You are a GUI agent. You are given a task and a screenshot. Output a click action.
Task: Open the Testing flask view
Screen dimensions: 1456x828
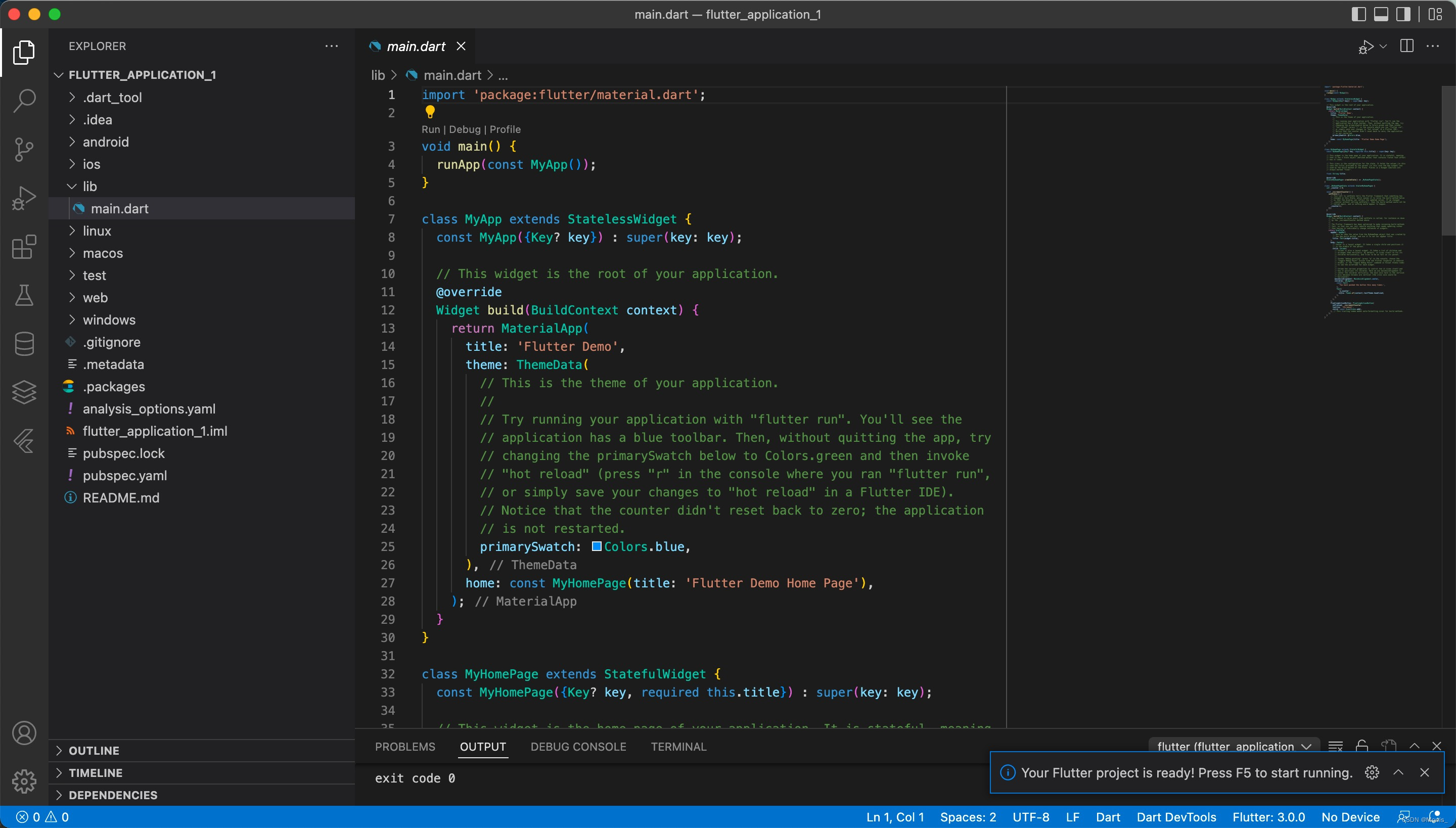tap(24, 295)
